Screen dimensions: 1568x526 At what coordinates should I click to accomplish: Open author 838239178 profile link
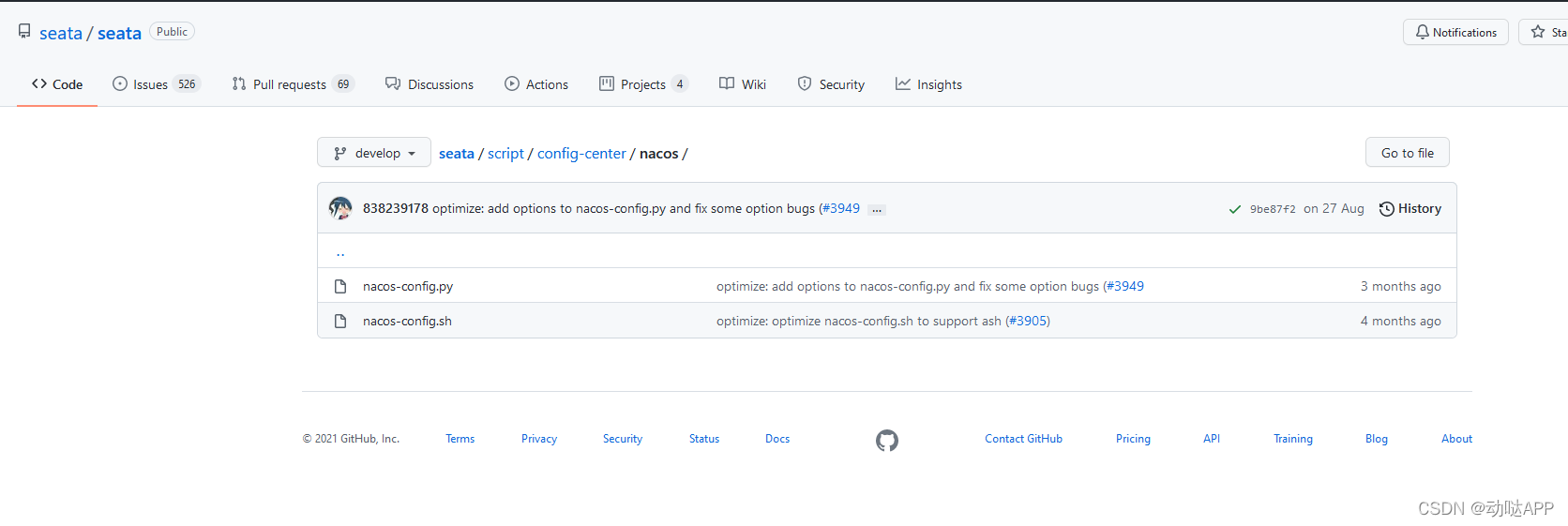click(x=396, y=208)
